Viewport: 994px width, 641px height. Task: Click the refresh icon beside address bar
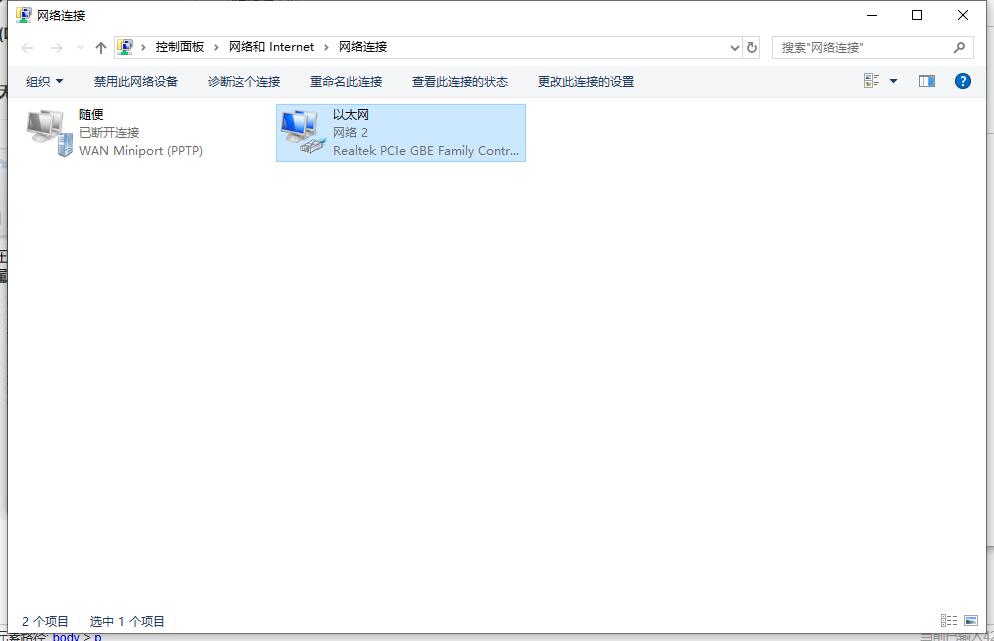coord(752,46)
